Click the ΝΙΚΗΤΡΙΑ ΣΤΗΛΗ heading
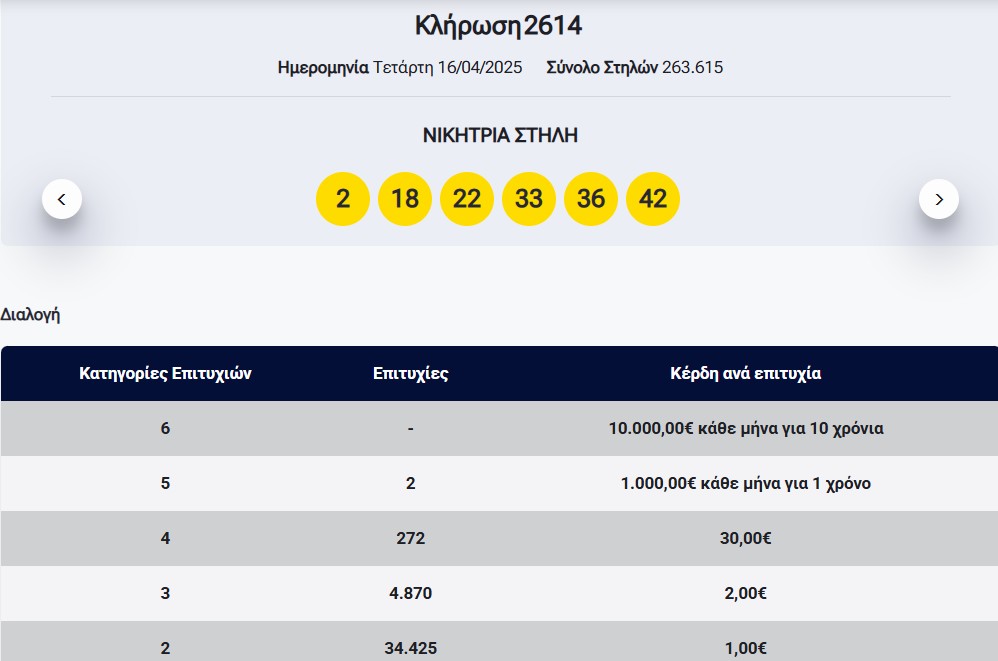998x661 pixels. coord(500,136)
